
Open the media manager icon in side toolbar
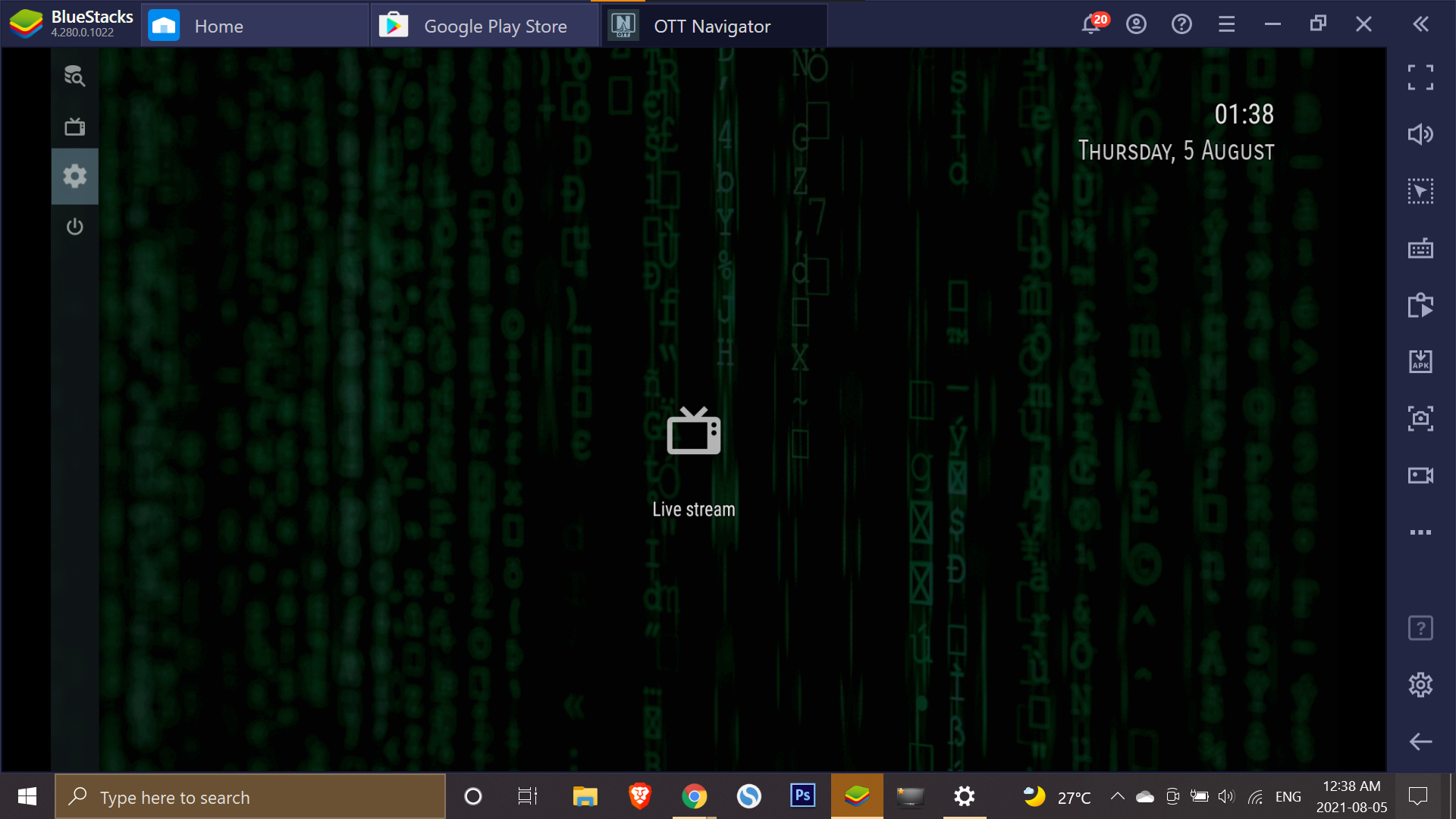coord(1420,305)
